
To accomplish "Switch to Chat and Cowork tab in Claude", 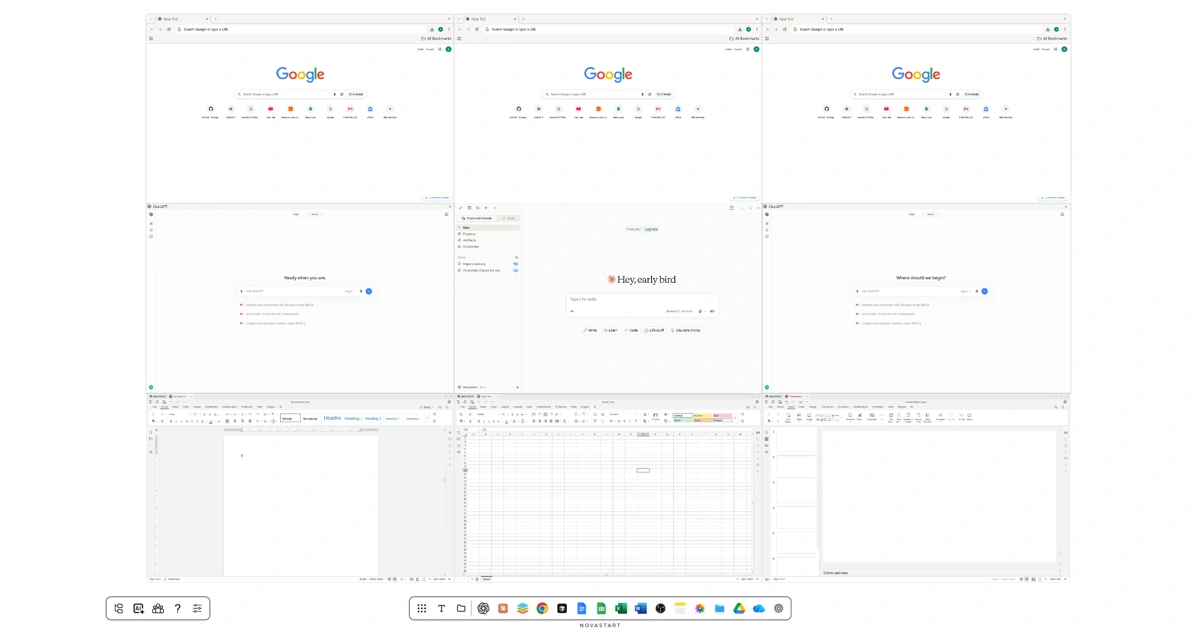I will coord(476,218).
